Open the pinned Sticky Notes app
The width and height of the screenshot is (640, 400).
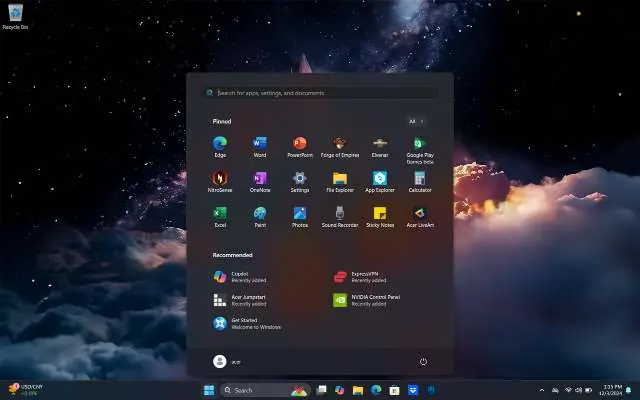(x=380, y=217)
